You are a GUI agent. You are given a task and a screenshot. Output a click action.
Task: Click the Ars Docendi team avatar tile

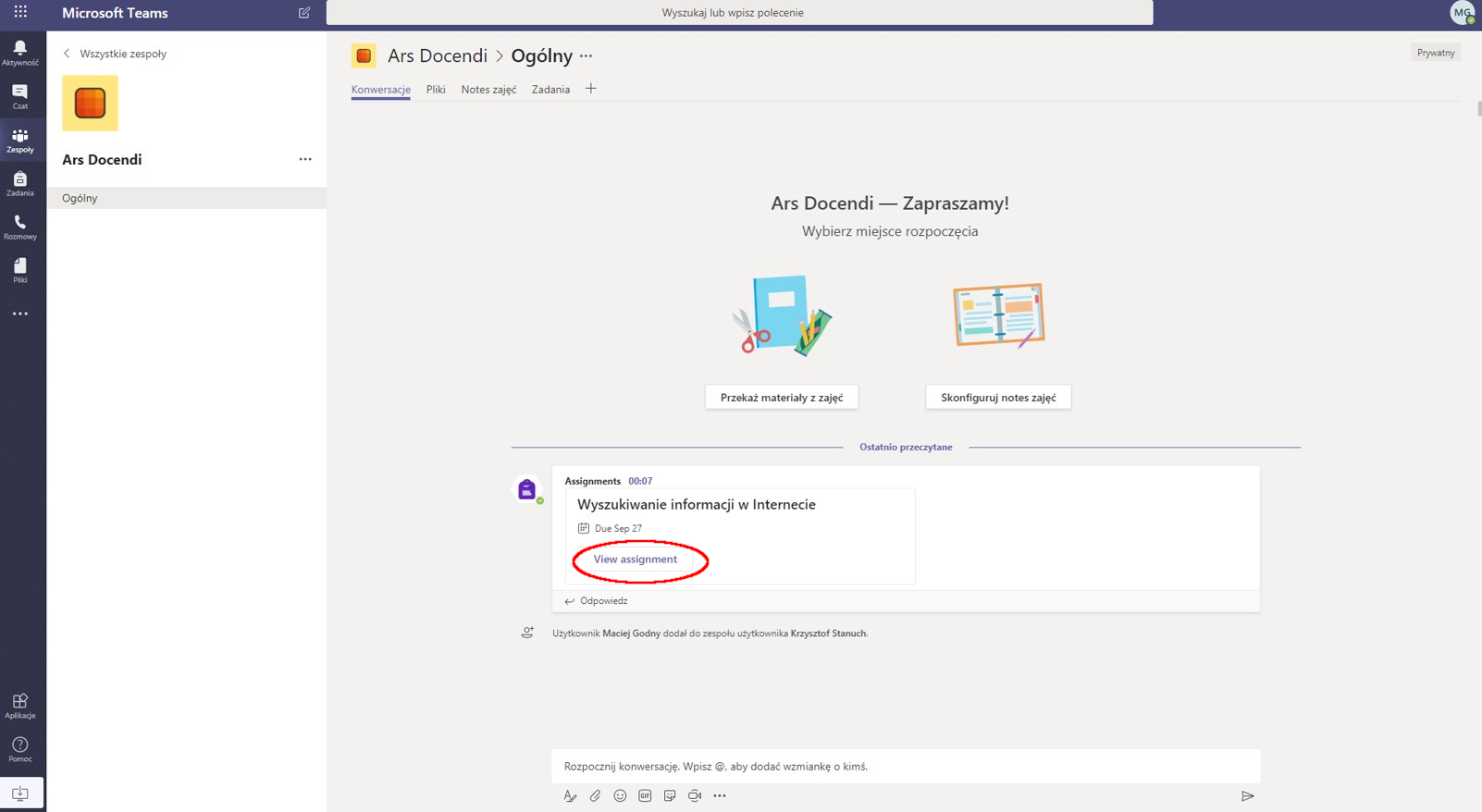coord(90,103)
